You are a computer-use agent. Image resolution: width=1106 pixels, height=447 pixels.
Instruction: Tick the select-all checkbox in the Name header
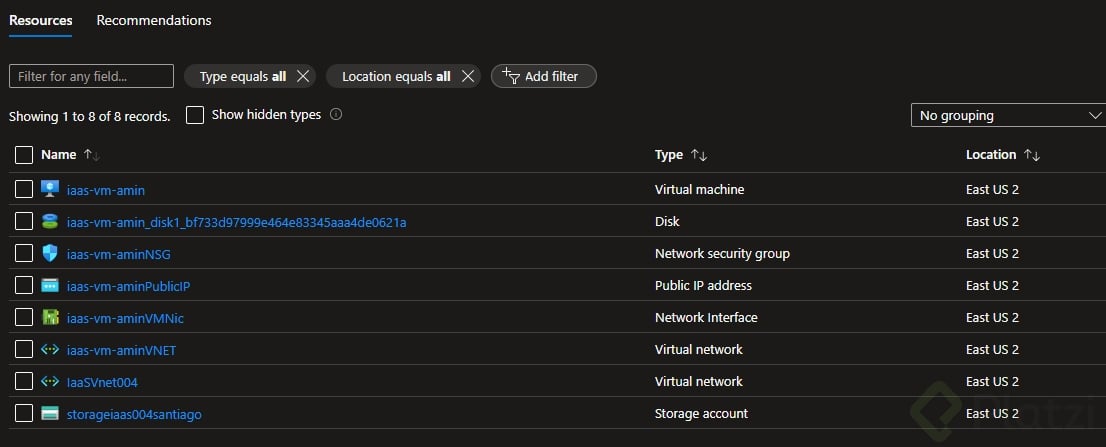24,155
